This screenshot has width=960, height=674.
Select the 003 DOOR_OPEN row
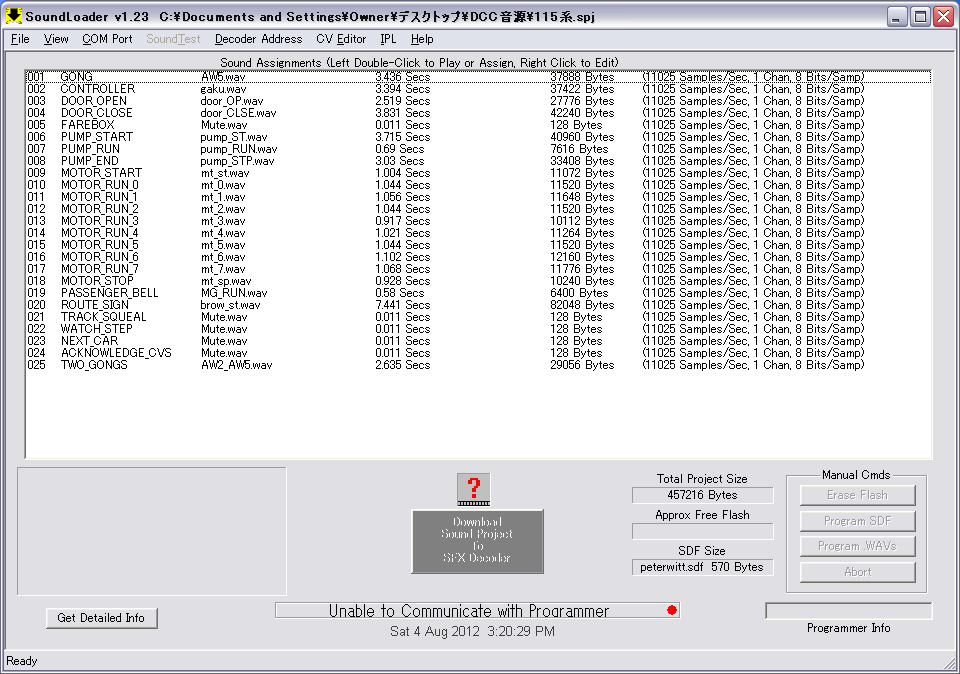tap(478, 101)
